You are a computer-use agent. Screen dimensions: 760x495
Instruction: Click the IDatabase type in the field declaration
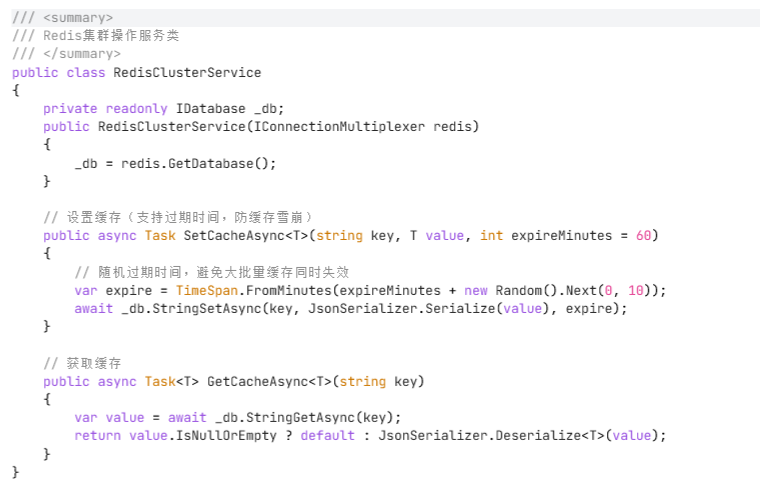tap(210, 109)
